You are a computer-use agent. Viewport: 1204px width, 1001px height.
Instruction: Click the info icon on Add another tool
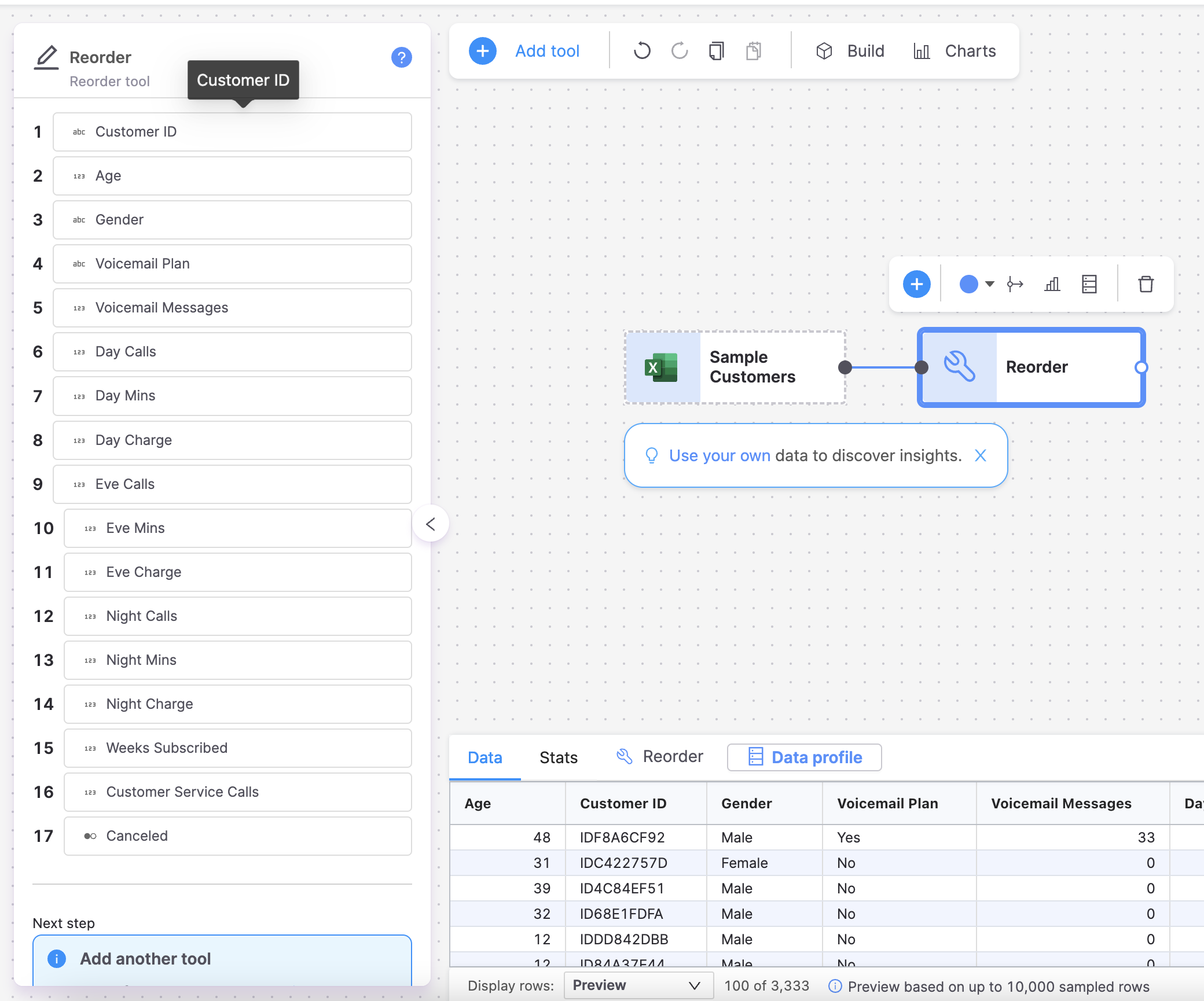(x=57, y=959)
